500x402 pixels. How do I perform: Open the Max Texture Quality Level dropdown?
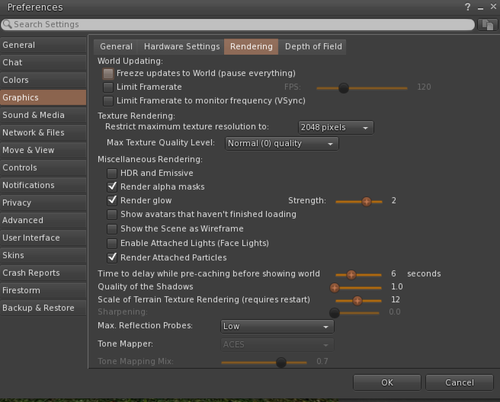(x=282, y=144)
